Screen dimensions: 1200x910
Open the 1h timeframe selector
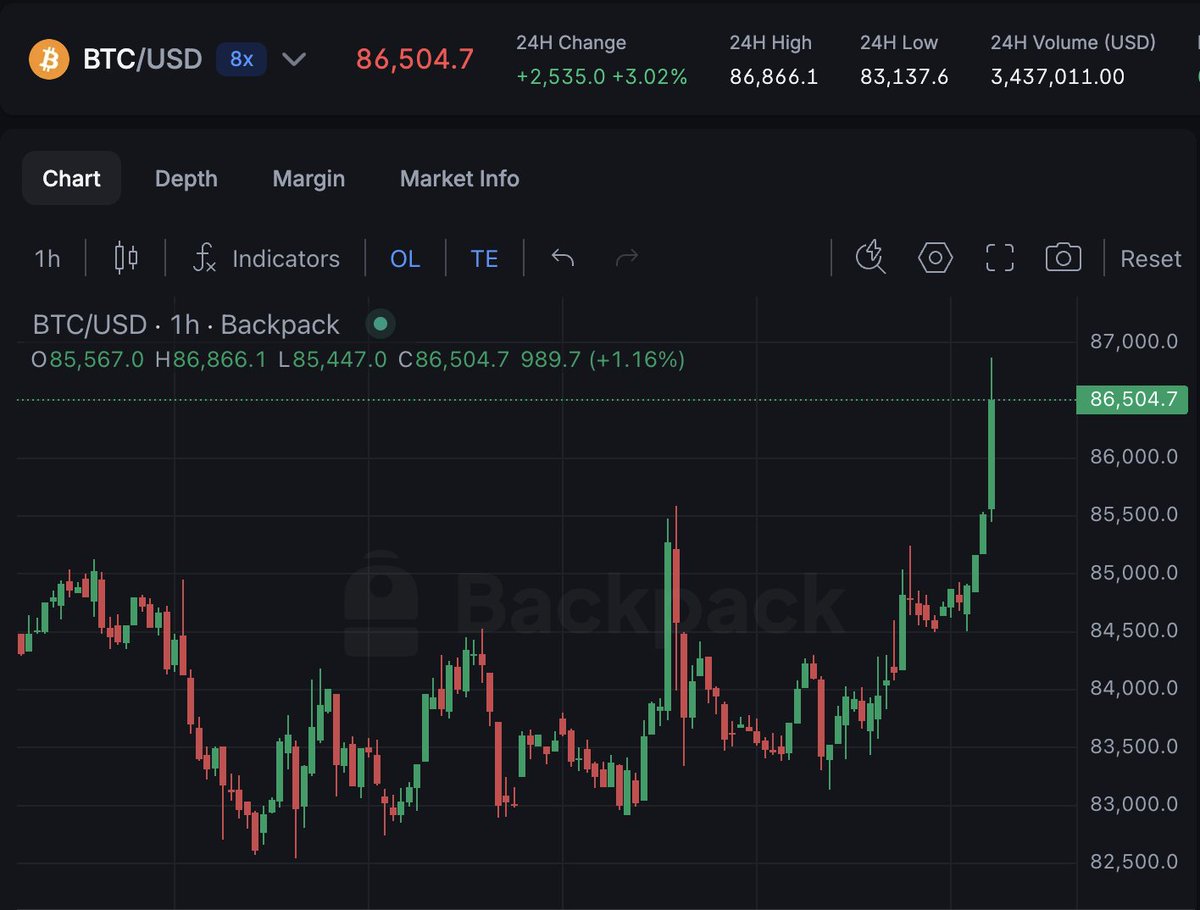[47, 259]
